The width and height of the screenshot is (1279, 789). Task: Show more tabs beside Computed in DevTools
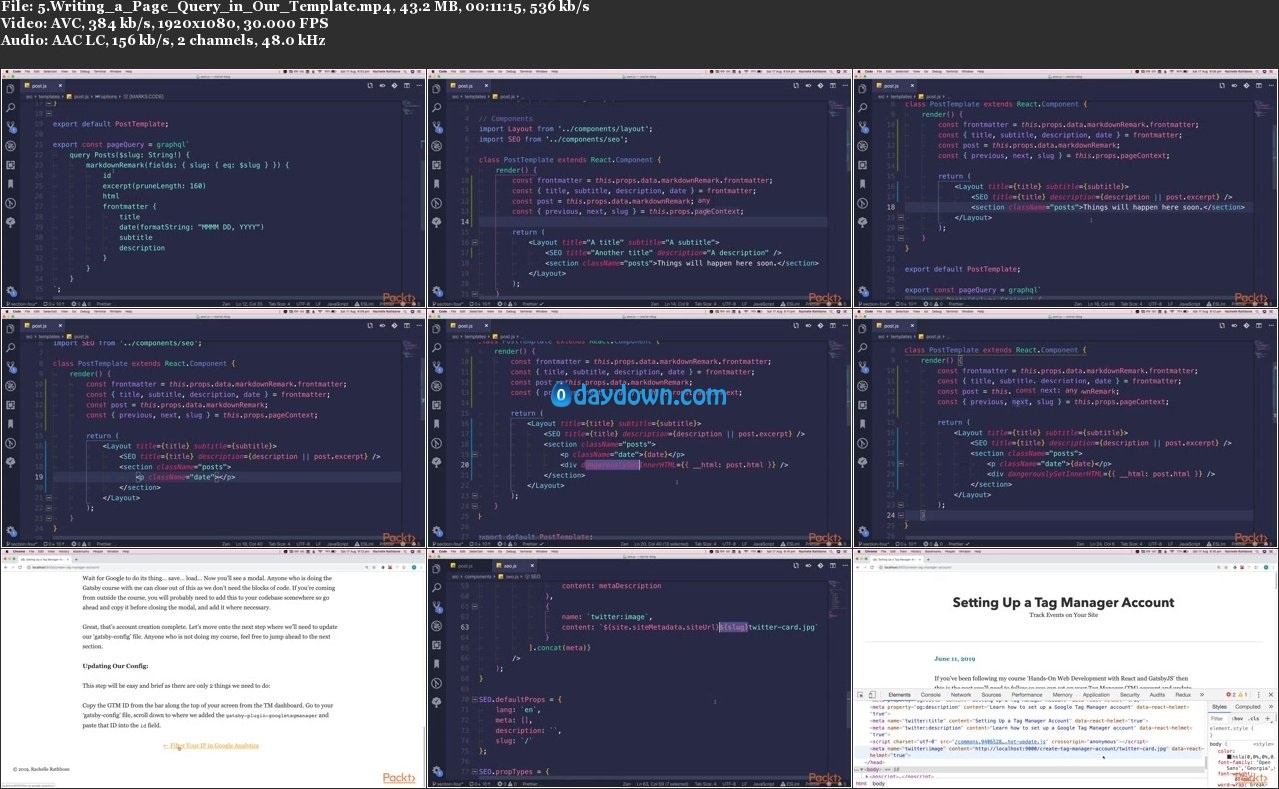coord(1270,706)
